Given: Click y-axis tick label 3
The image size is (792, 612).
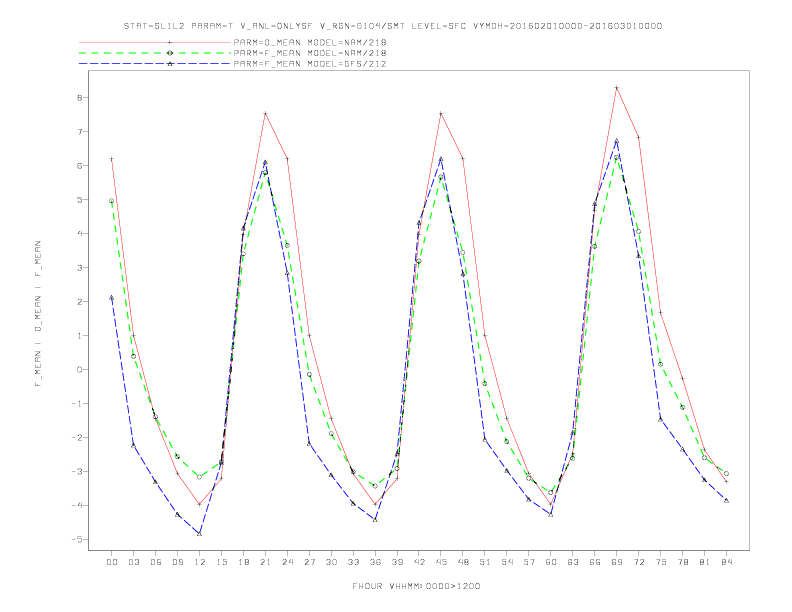Looking at the screenshot, I should [79, 268].
